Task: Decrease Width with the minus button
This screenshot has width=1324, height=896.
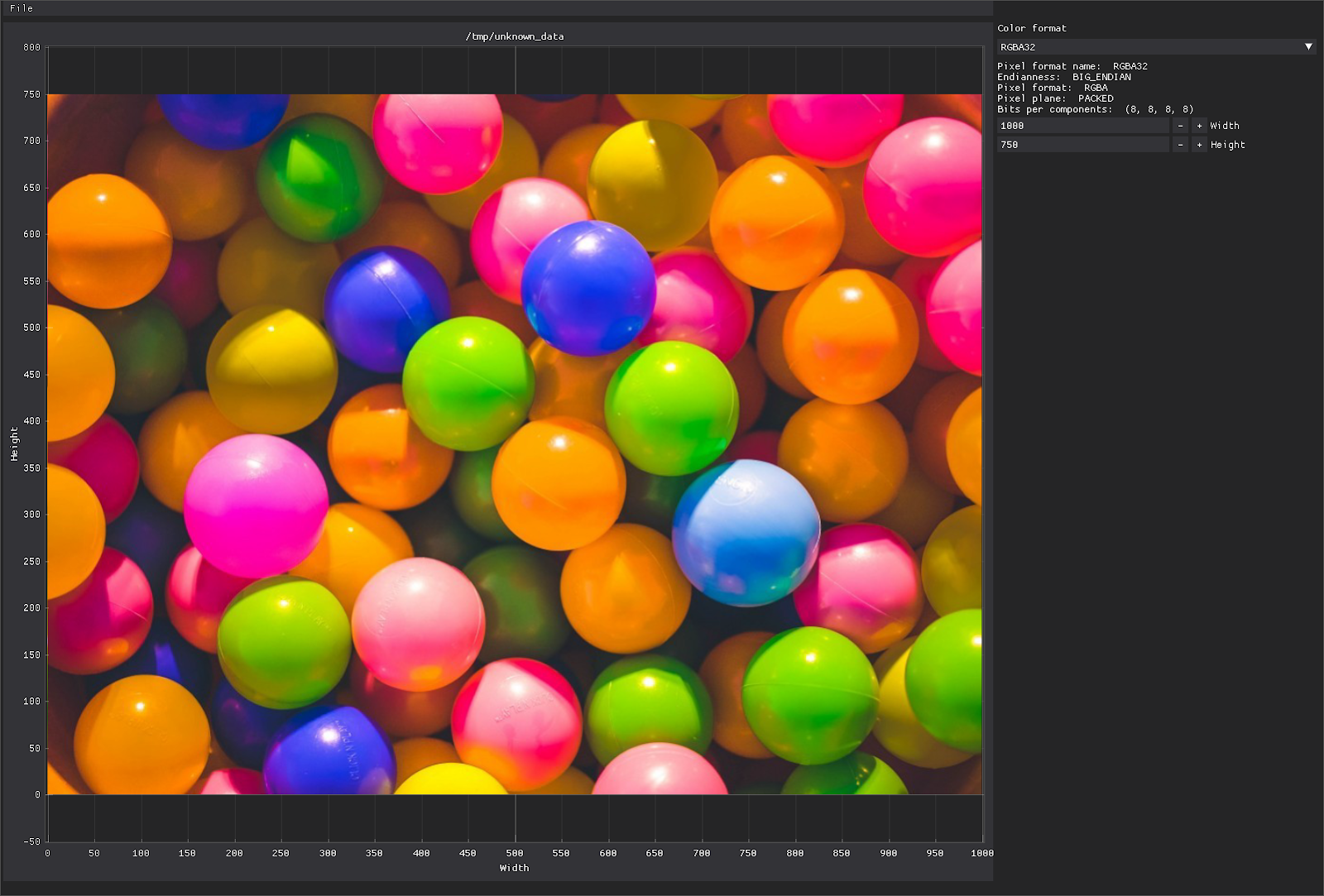Action: pos(1180,126)
